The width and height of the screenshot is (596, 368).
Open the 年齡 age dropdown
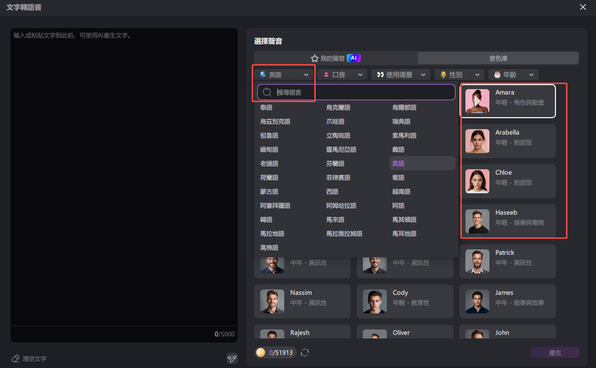[514, 75]
